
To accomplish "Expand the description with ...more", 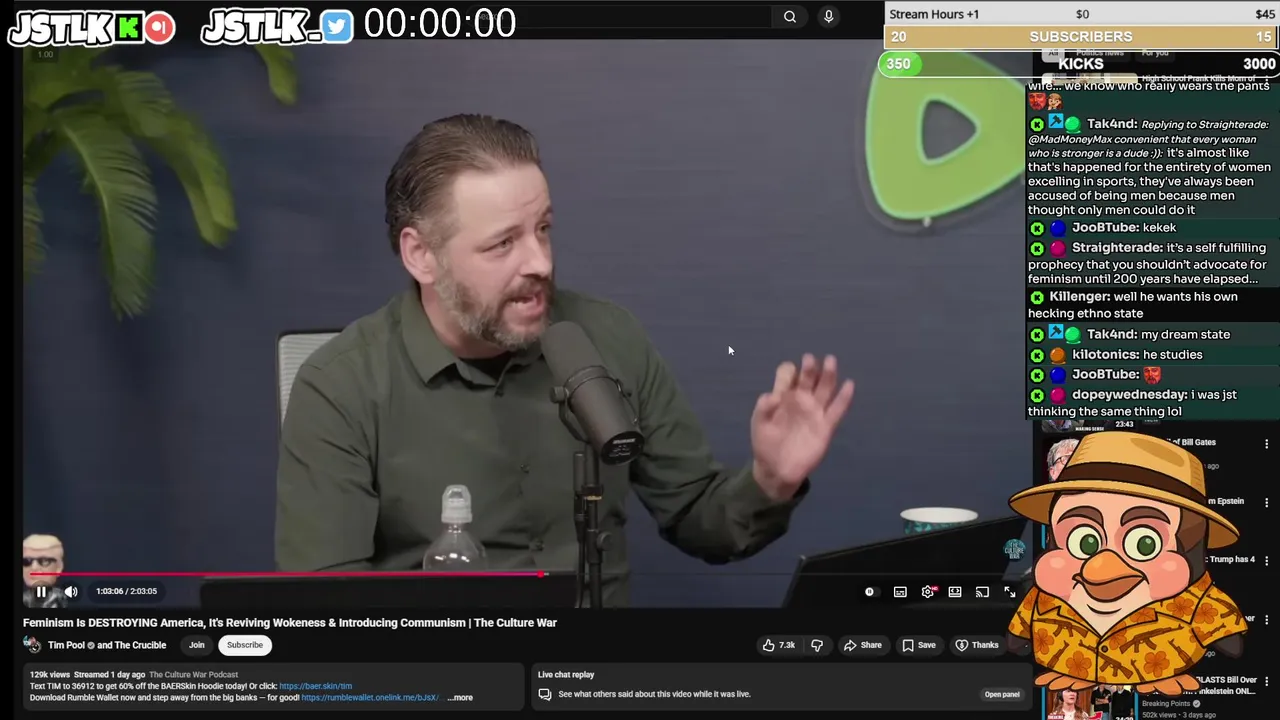I will coord(460,698).
